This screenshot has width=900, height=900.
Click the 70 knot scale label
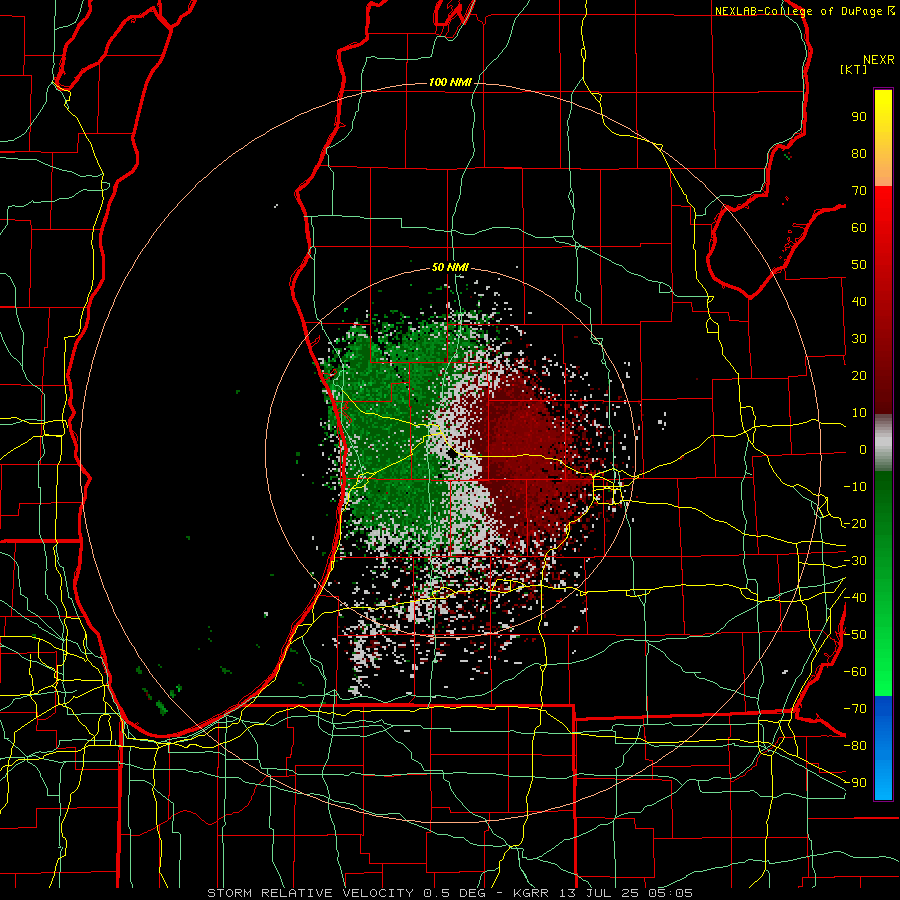pos(859,191)
